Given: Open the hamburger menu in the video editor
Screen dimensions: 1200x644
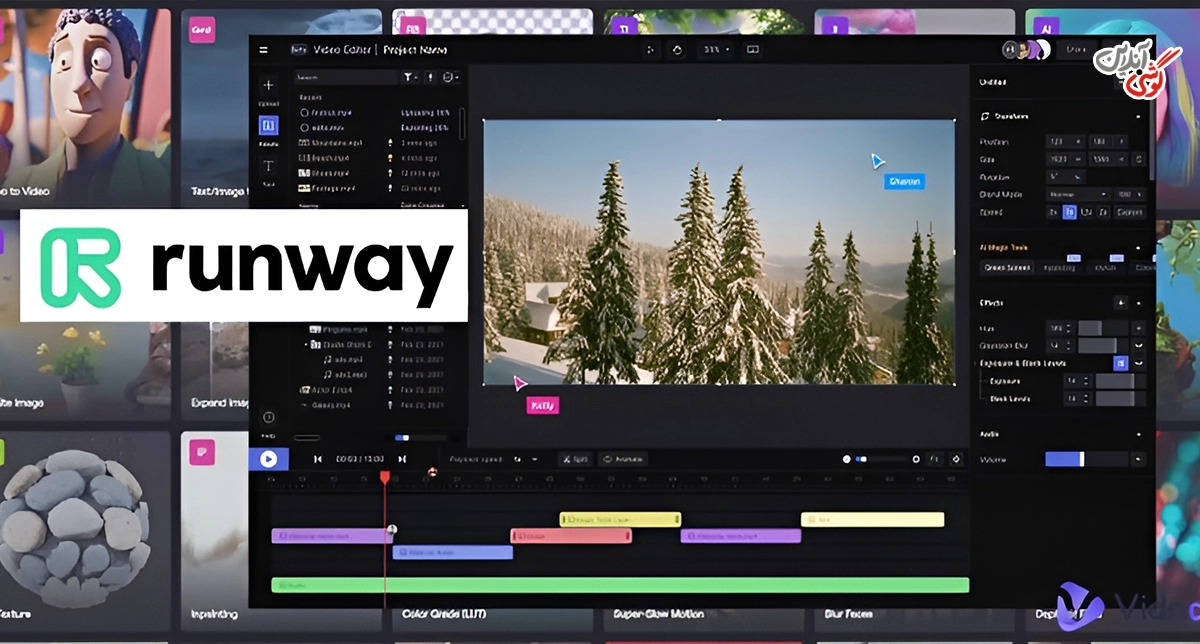Looking at the screenshot, I should click(263, 50).
